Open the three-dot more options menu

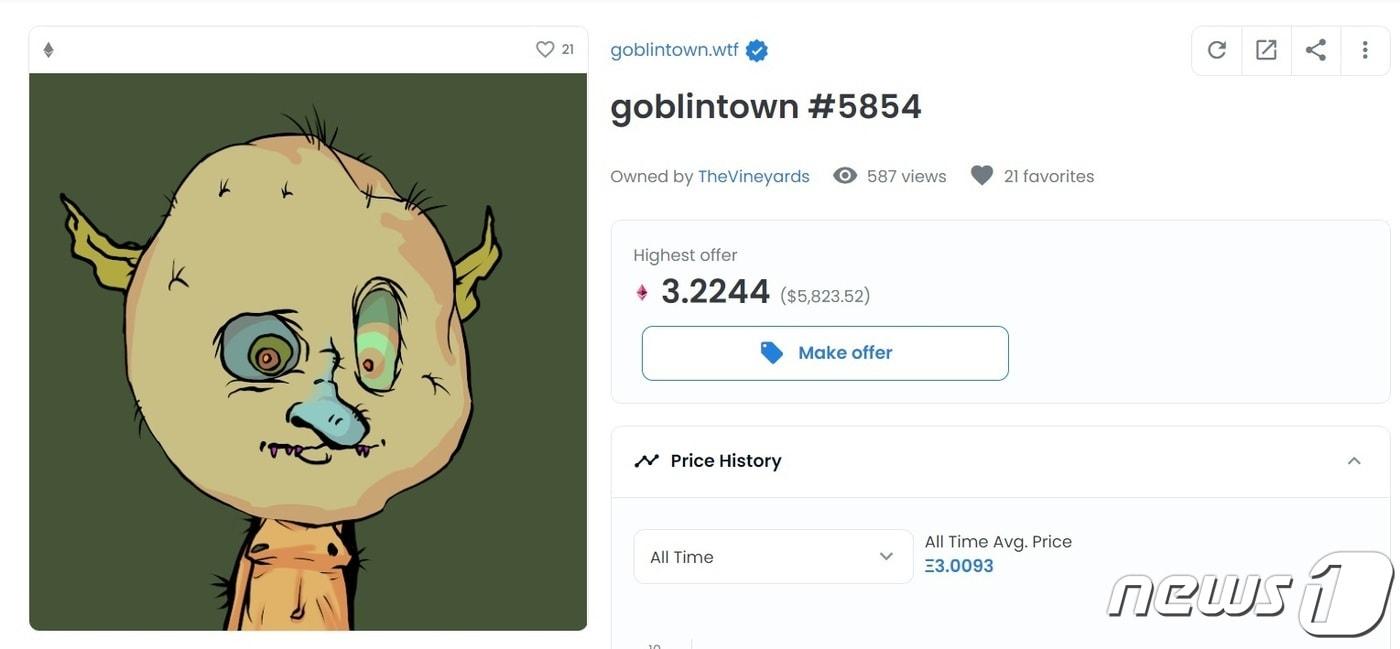pos(1365,50)
